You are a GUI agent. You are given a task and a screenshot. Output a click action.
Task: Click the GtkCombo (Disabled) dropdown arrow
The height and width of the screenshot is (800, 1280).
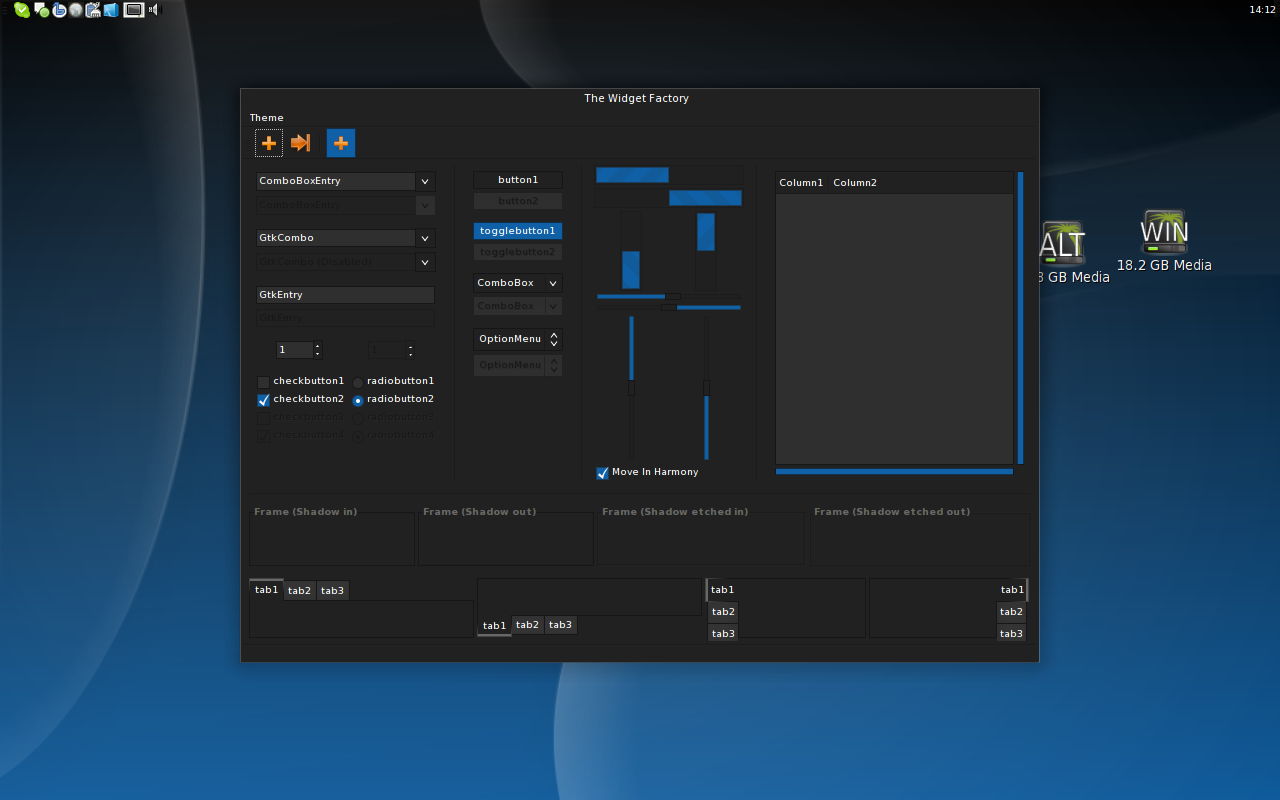426,262
